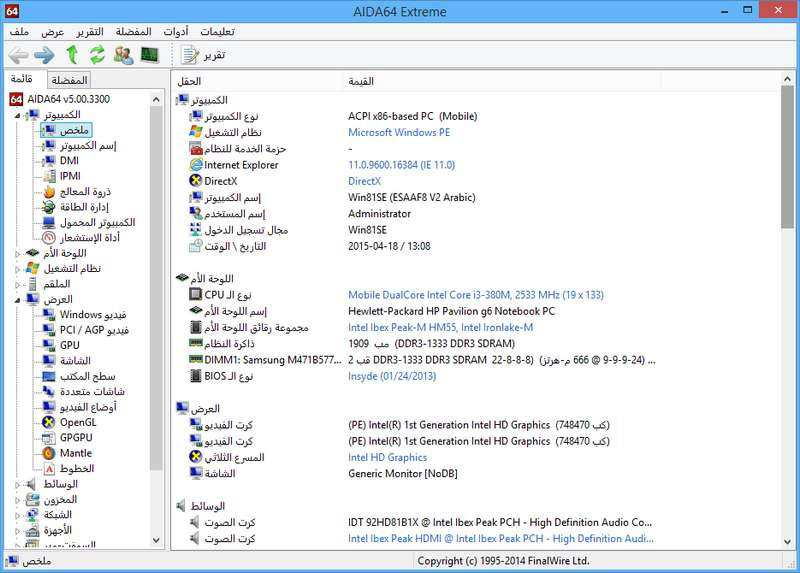Select the IPMI tree item icon

click(x=49, y=176)
